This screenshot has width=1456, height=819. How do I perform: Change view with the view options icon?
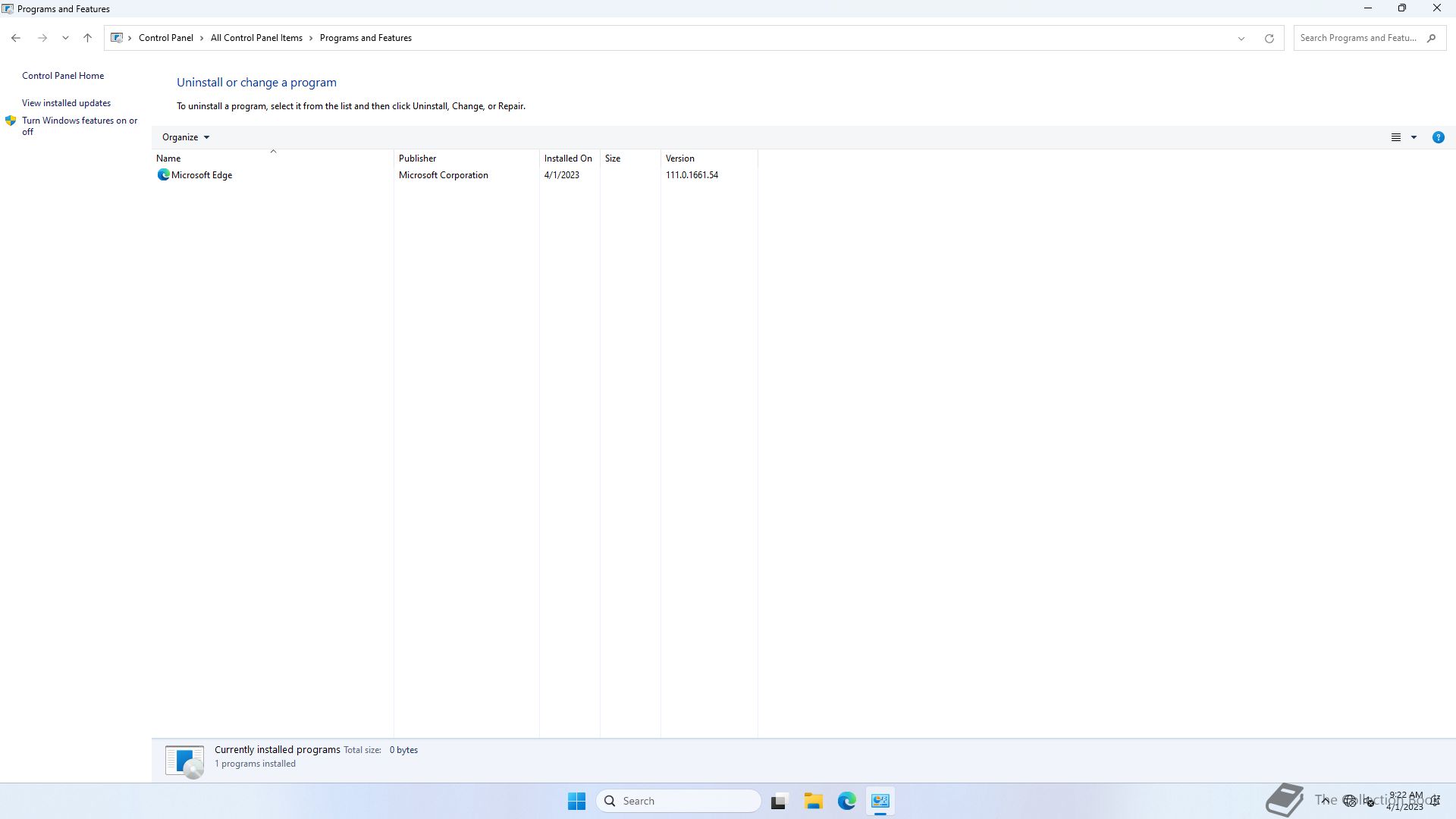click(x=1395, y=137)
